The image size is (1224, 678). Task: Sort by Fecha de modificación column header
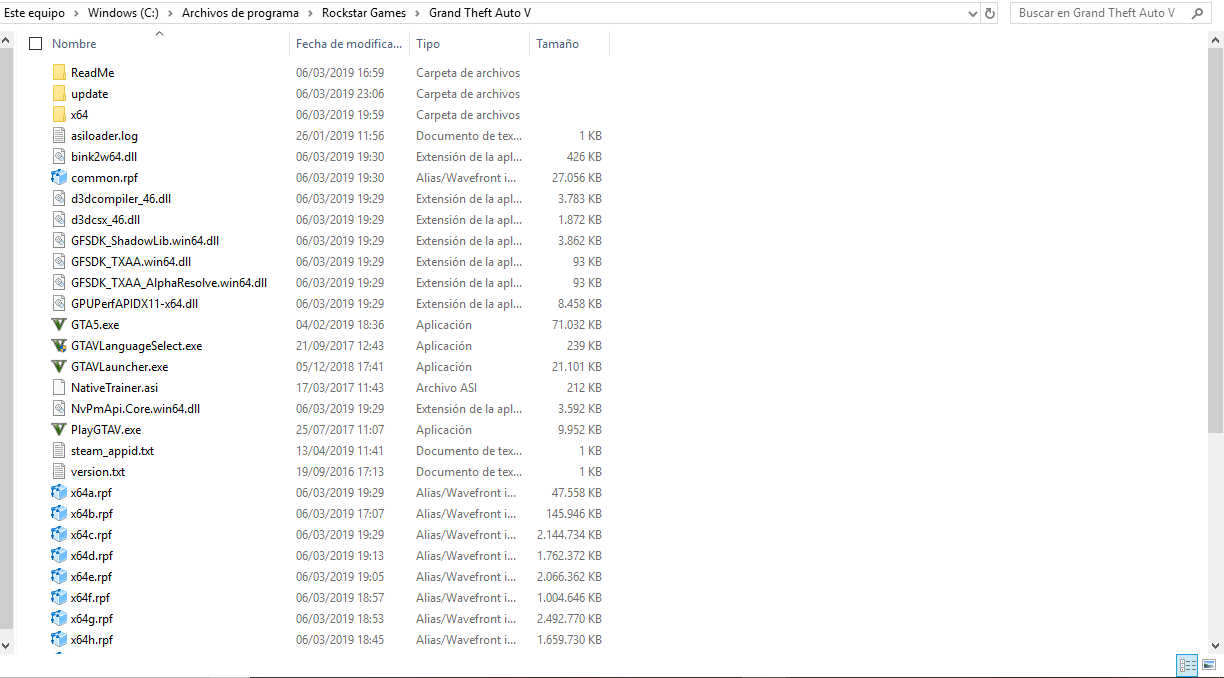click(x=350, y=44)
